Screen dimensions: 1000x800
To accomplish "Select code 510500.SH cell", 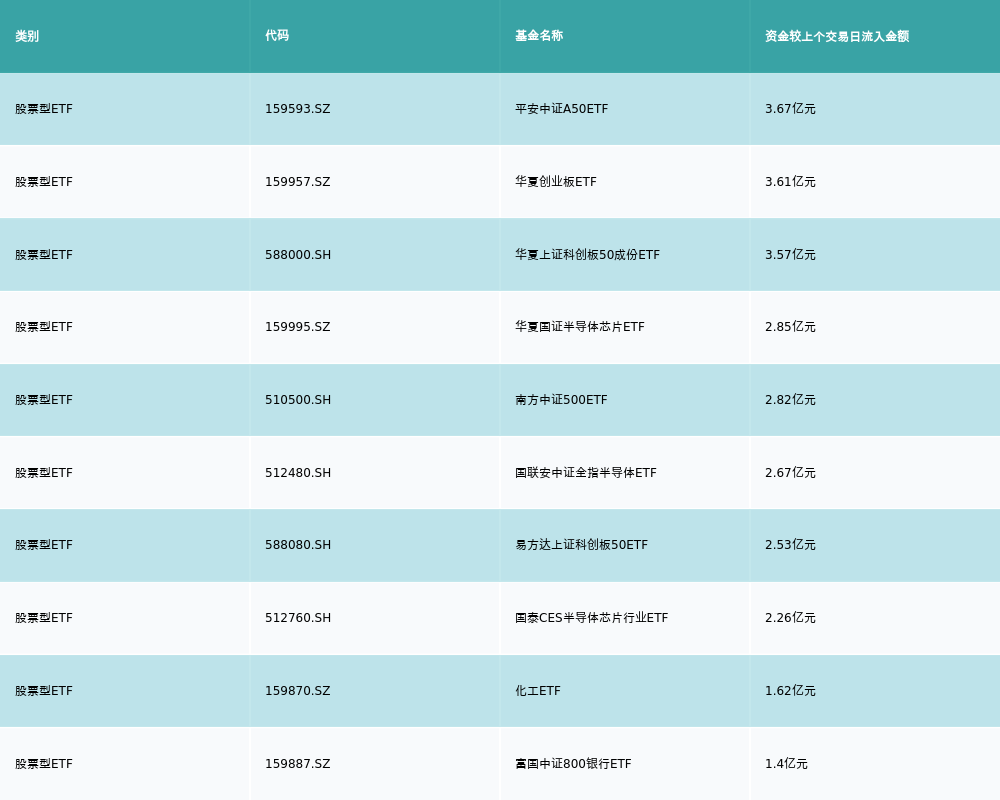I will coord(298,400).
